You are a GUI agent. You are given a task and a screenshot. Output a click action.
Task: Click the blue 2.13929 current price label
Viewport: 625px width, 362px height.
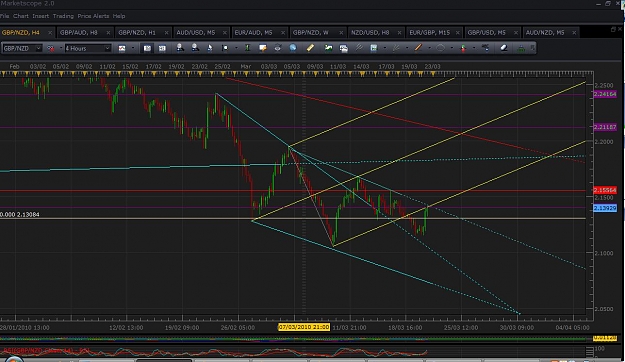605,208
